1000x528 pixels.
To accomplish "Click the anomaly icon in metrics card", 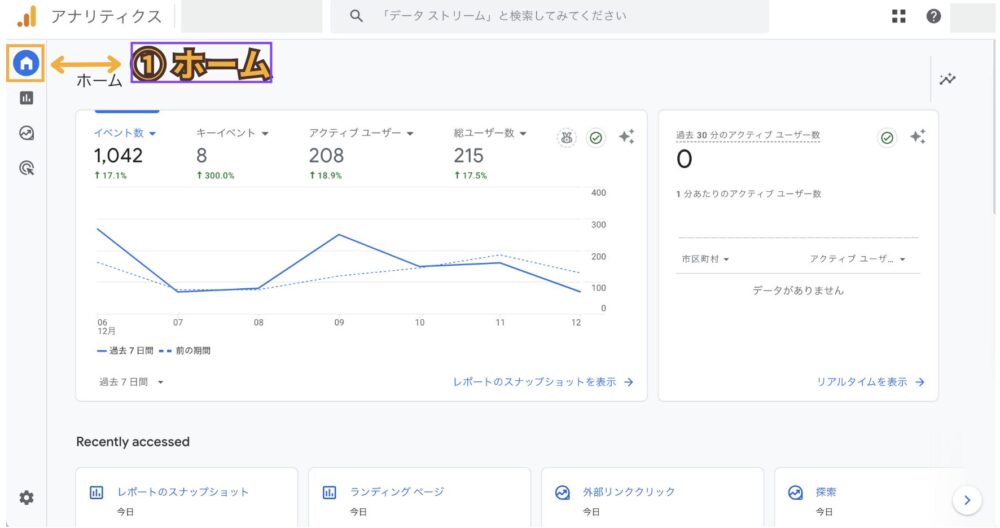I will tap(566, 138).
